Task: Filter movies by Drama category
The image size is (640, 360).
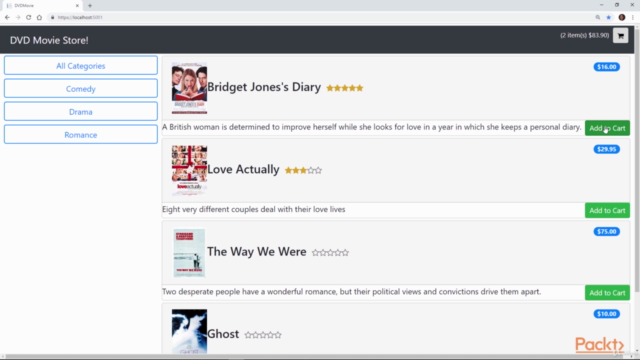Action: coord(81,111)
